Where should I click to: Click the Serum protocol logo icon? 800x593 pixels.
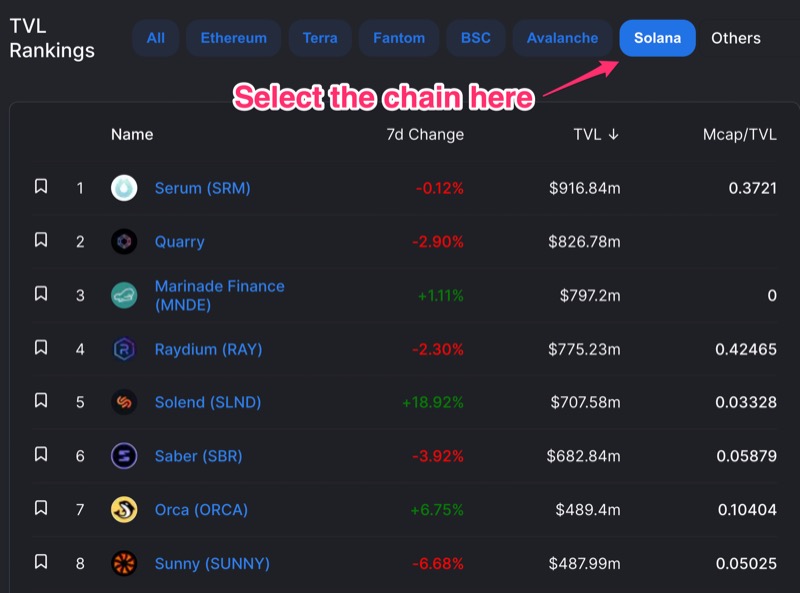coord(124,188)
